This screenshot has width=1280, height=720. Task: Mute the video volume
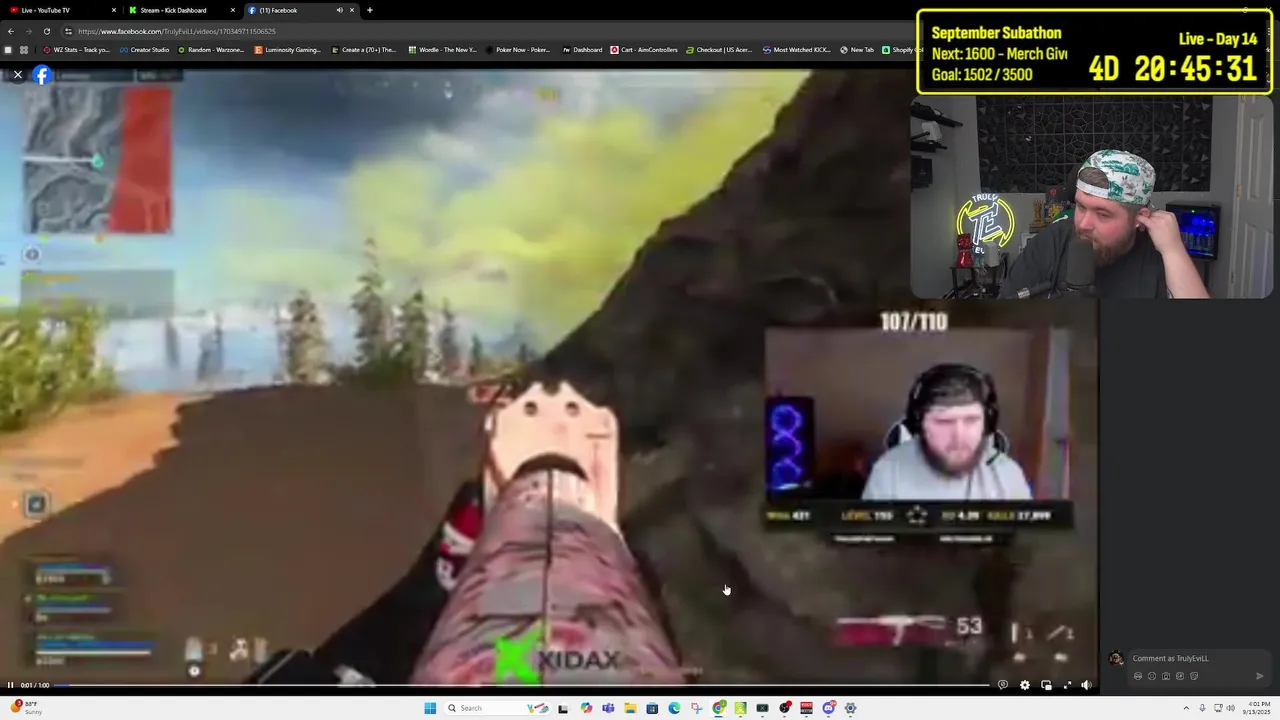pos(1087,685)
